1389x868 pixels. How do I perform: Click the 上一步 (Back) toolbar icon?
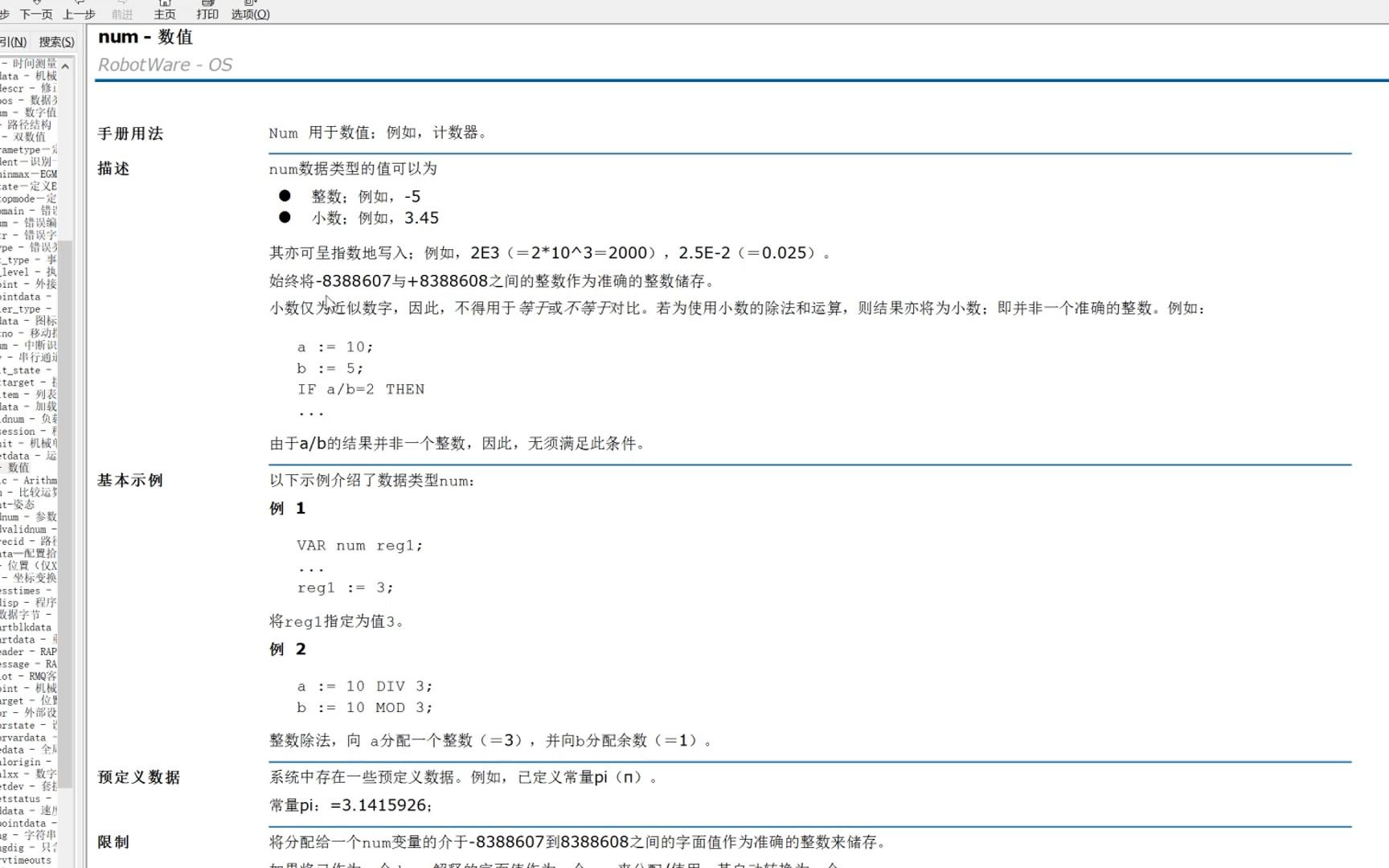coord(79,11)
